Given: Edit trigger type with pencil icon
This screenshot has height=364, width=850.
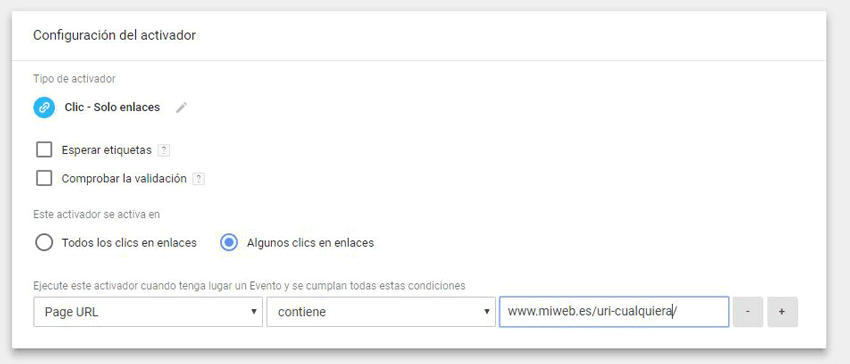Looking at the screenshot, I should [181, 108].
